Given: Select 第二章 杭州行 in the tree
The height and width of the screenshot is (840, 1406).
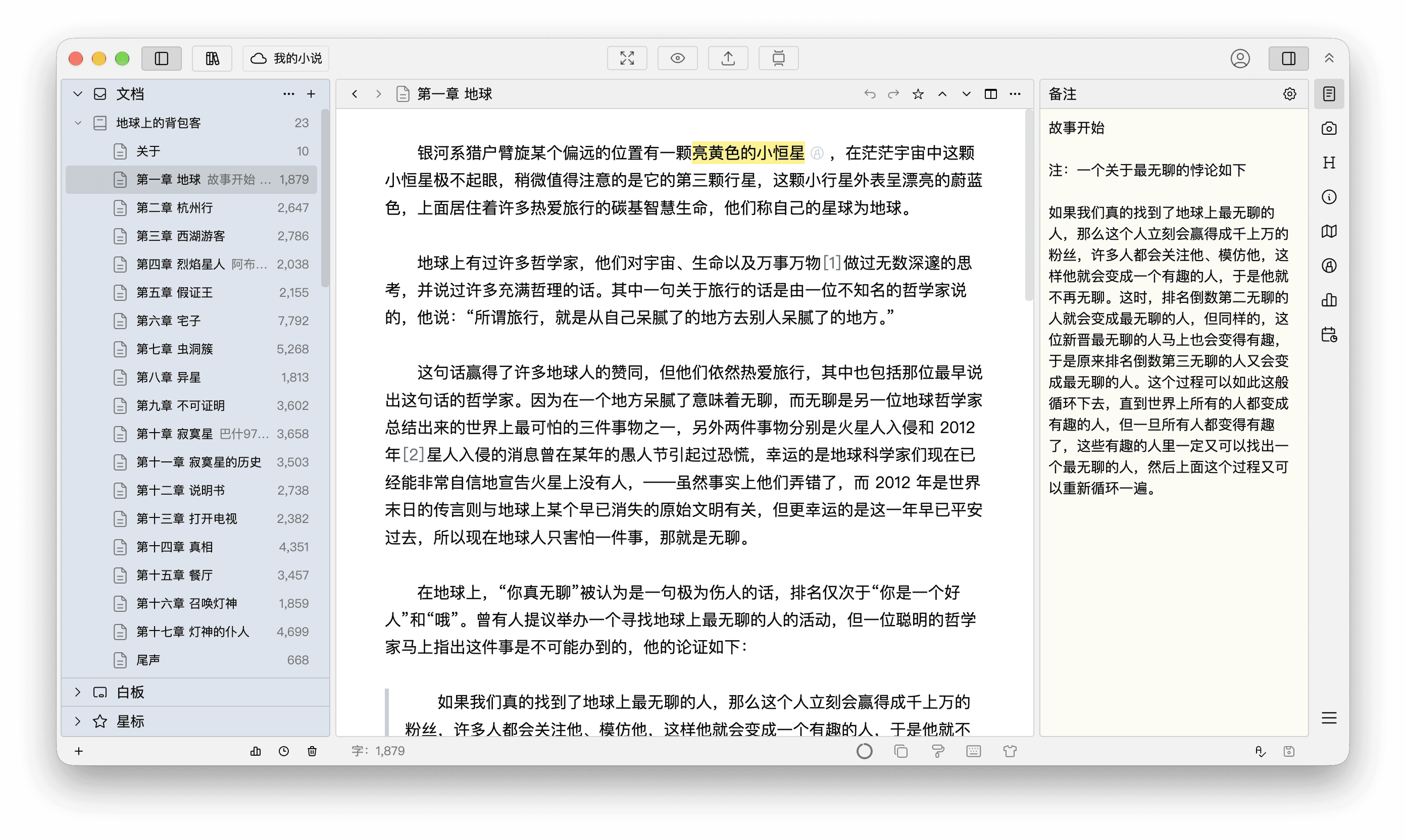Looking at the screenshot, I should [191, 208].
